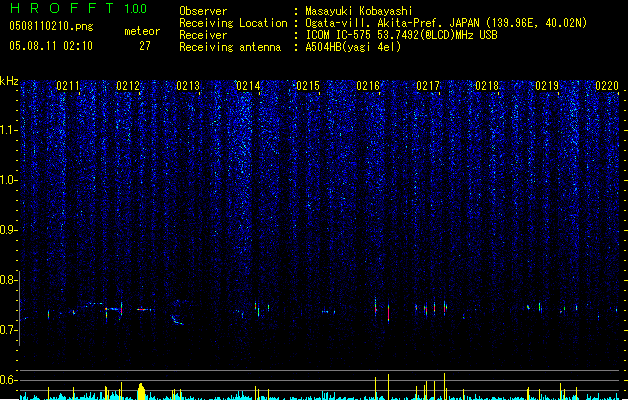The width and height of the screenshot is (629, 400).
Task: Click the long red echo streak after 0216
Action: pyautogui.click(x=388, y=313)
